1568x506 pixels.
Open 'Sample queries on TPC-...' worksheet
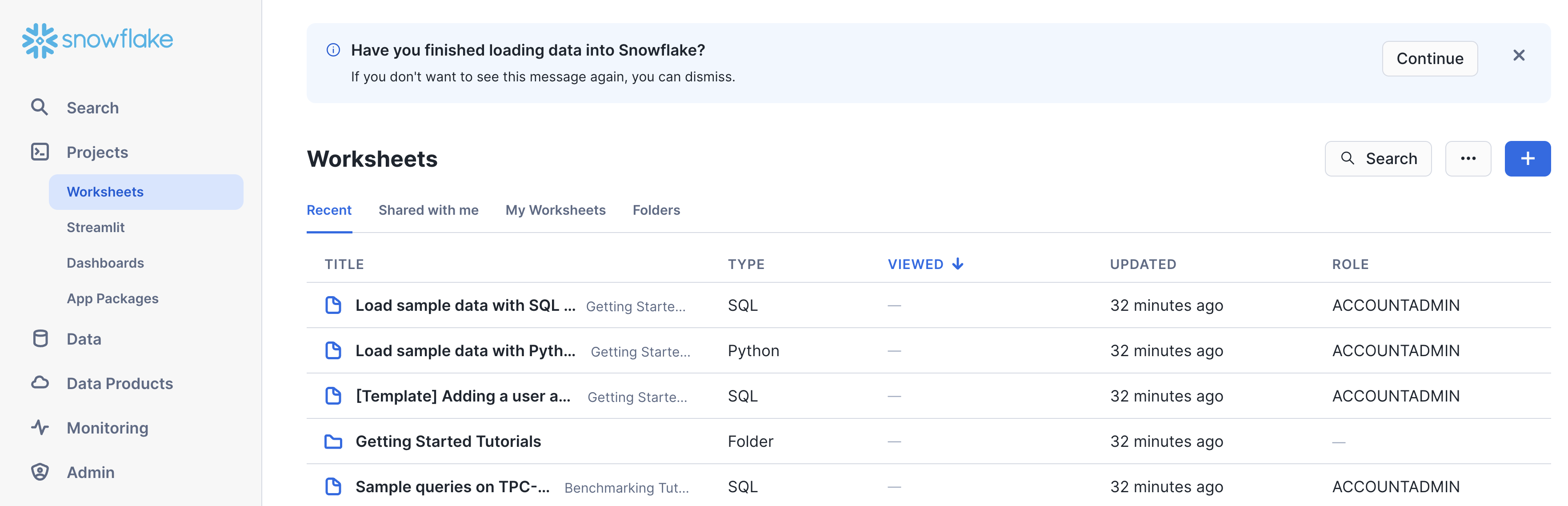[453, 486]
